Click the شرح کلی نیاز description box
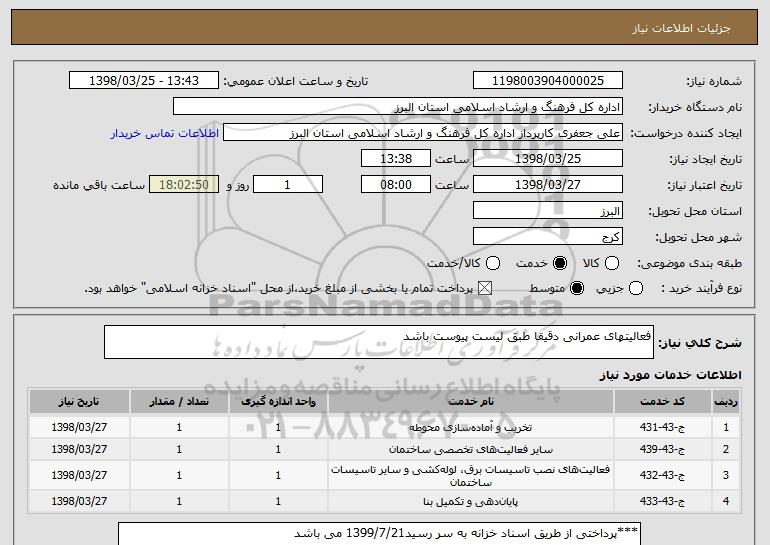Image resolution: width=770 pixels, height=545 pixels. [379, 342]
